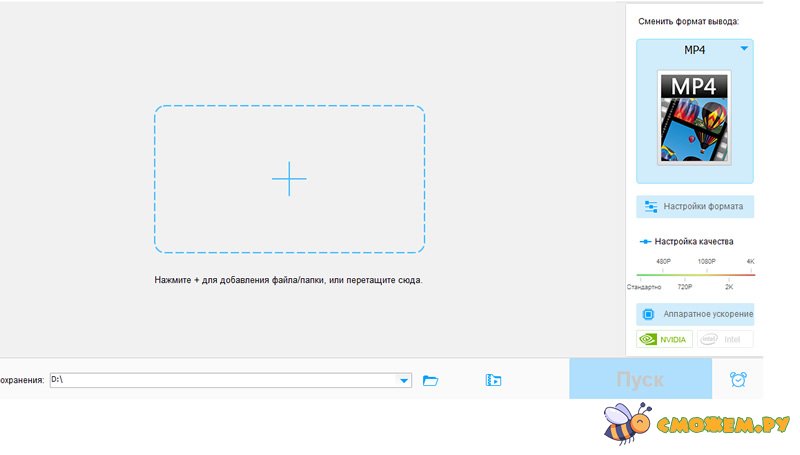Click the quality settings slider icon
The height and width of the screenshot is (455, 800).
pyautogui.click(x=646, y=242)
